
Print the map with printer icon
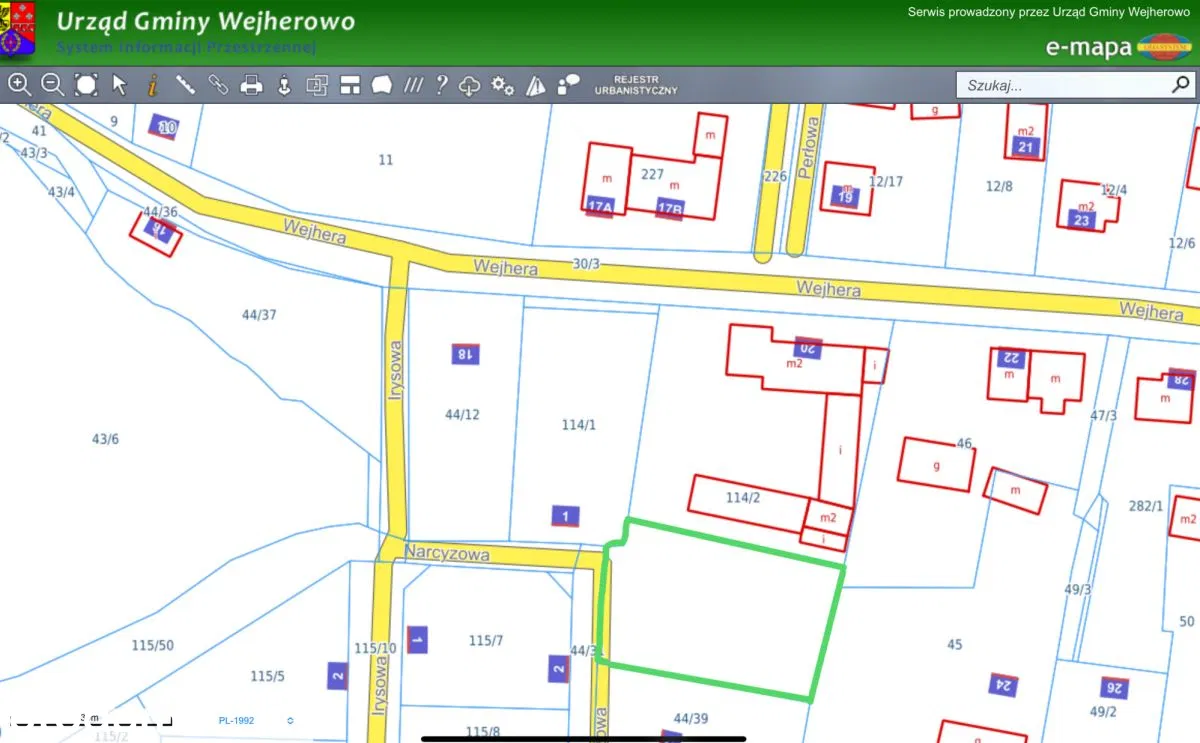(x=251, y=85)
